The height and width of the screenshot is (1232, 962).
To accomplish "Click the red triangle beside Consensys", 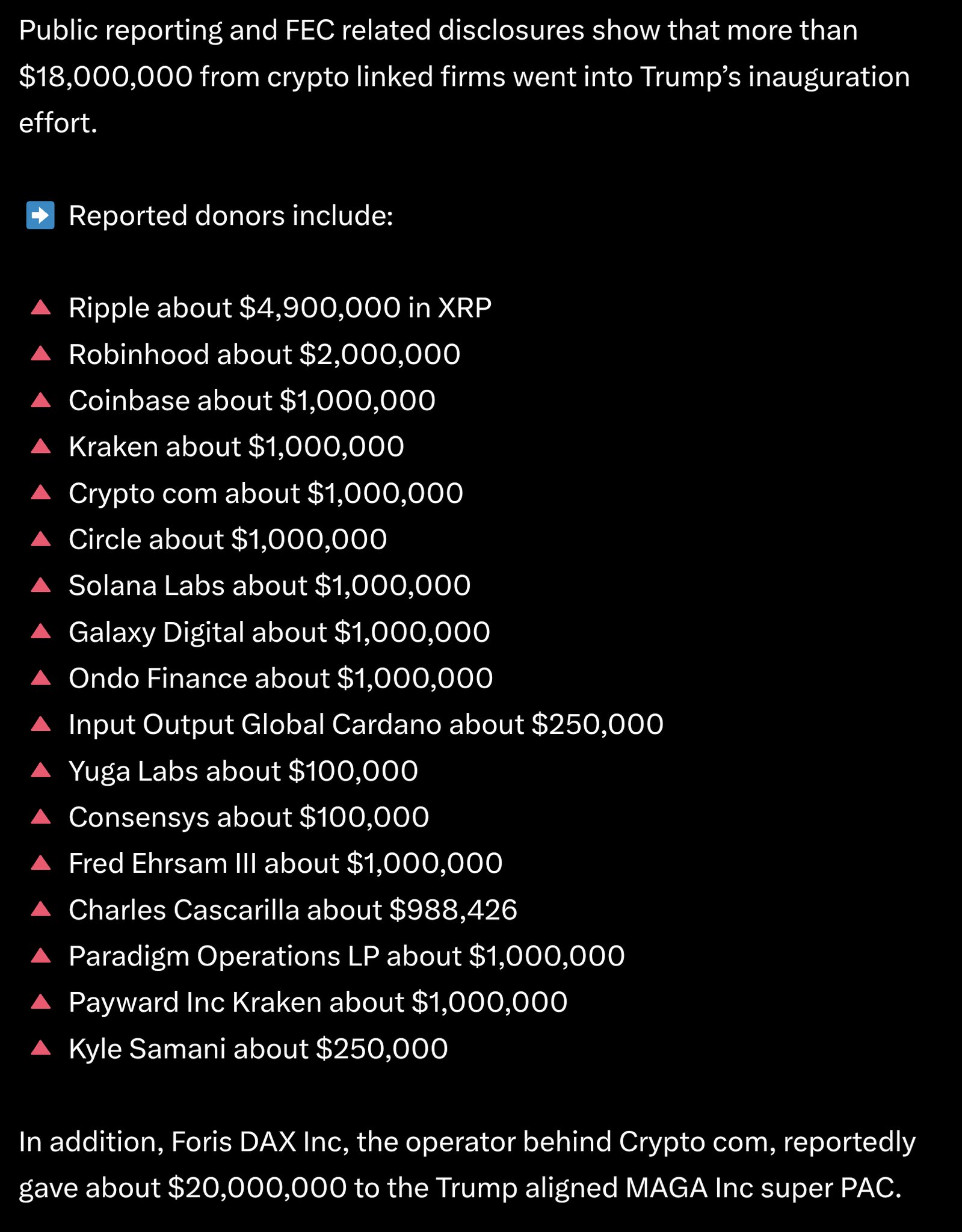I will click(40, 818).
